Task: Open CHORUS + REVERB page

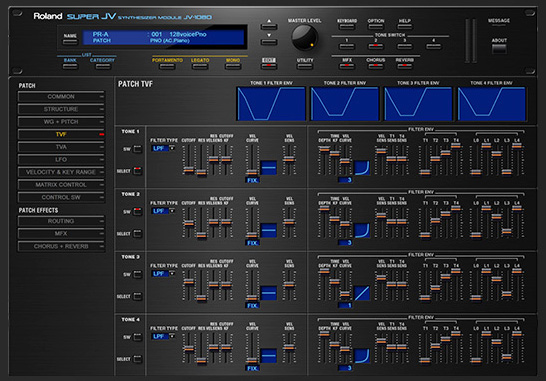Action: tap(61, 246)
